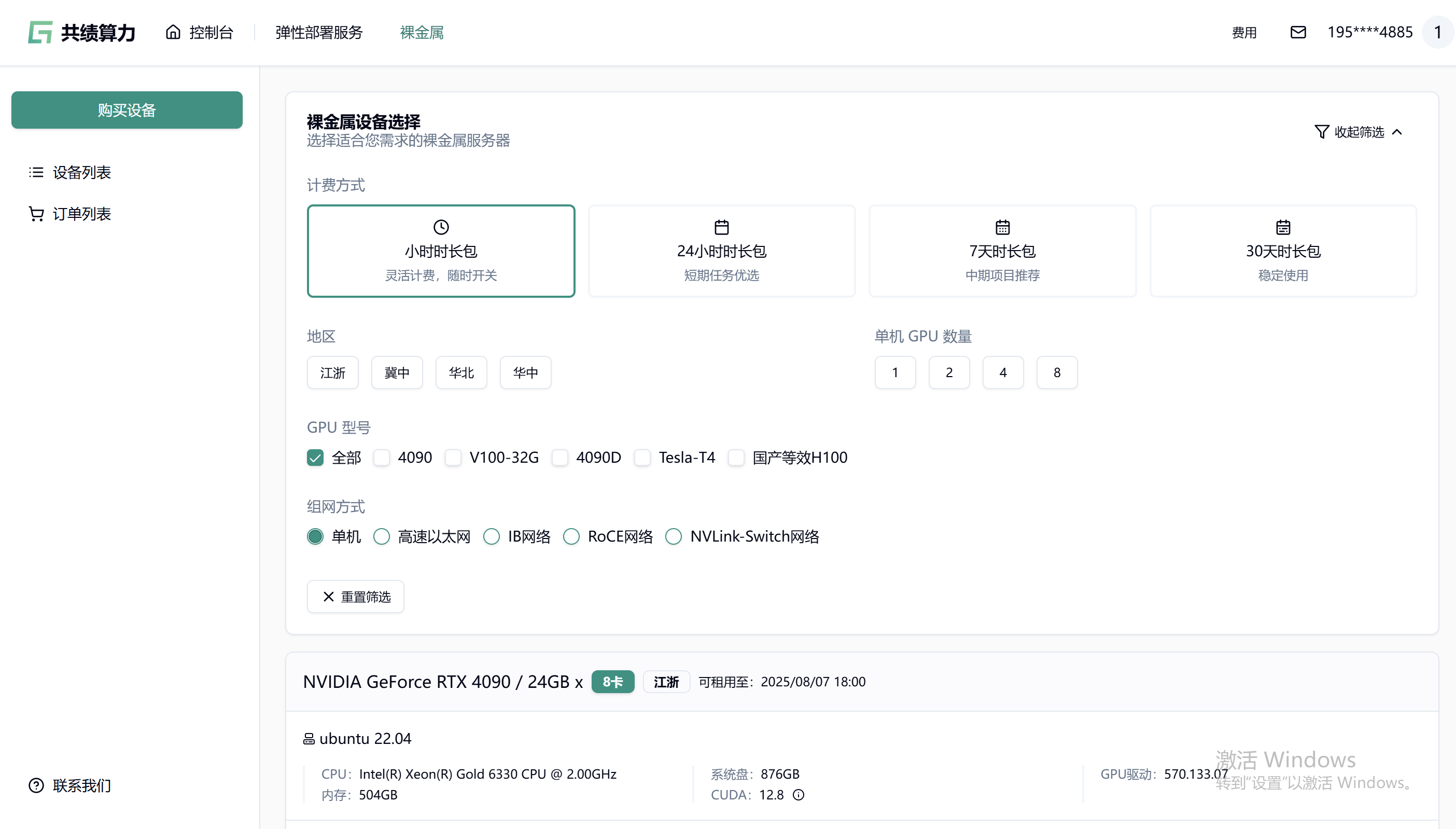
Task: Select the 单机 networking radio button
Action: [315, 536]
